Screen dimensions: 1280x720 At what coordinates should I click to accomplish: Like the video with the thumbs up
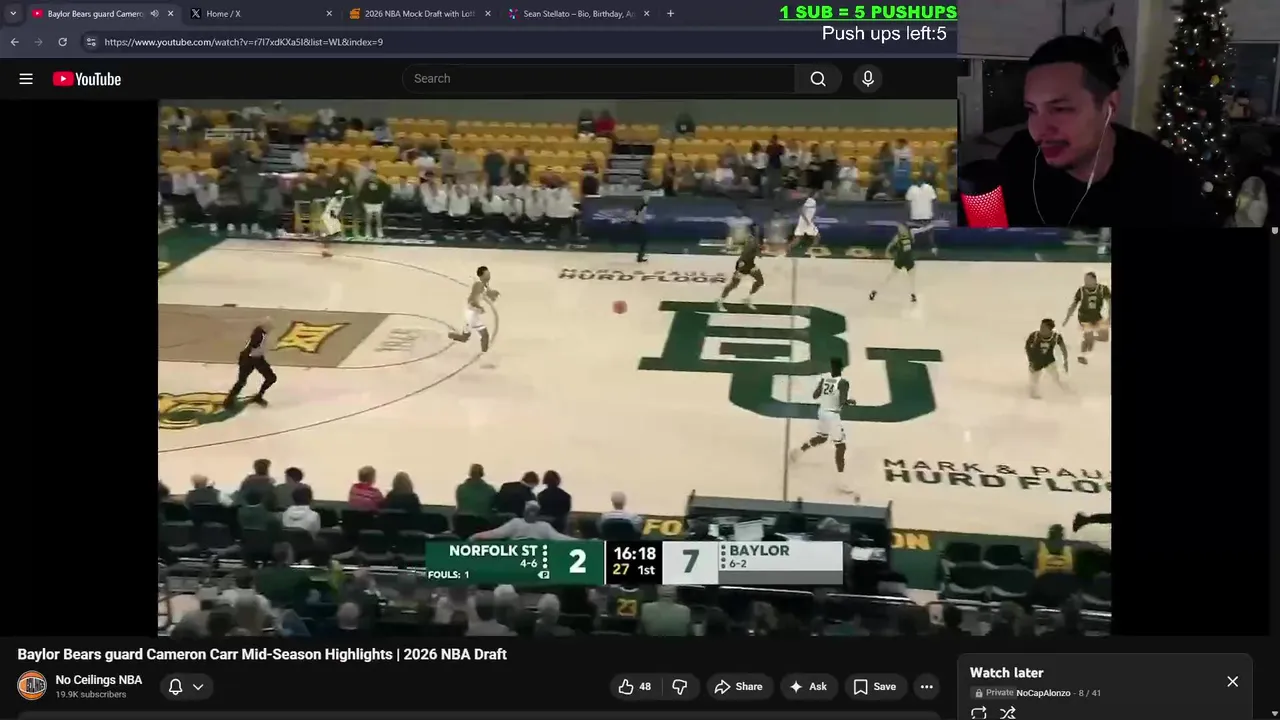[x=634, y=686]
